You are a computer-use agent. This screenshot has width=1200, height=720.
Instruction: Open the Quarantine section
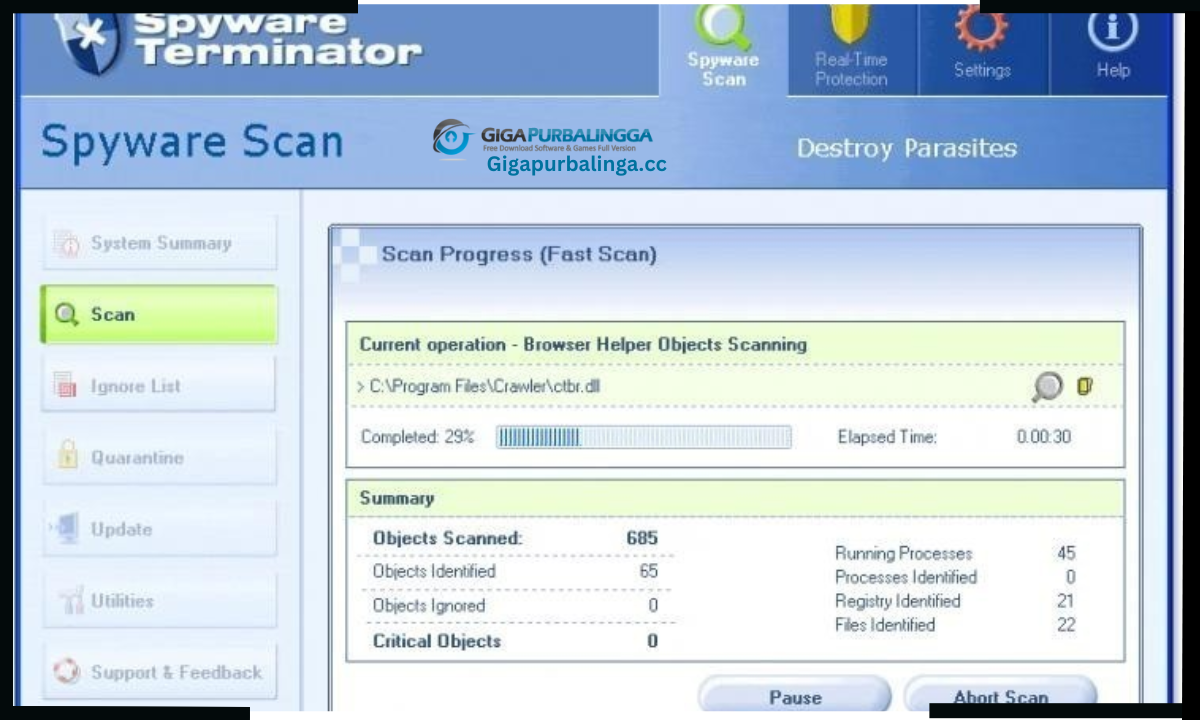(x=159, y=458)
